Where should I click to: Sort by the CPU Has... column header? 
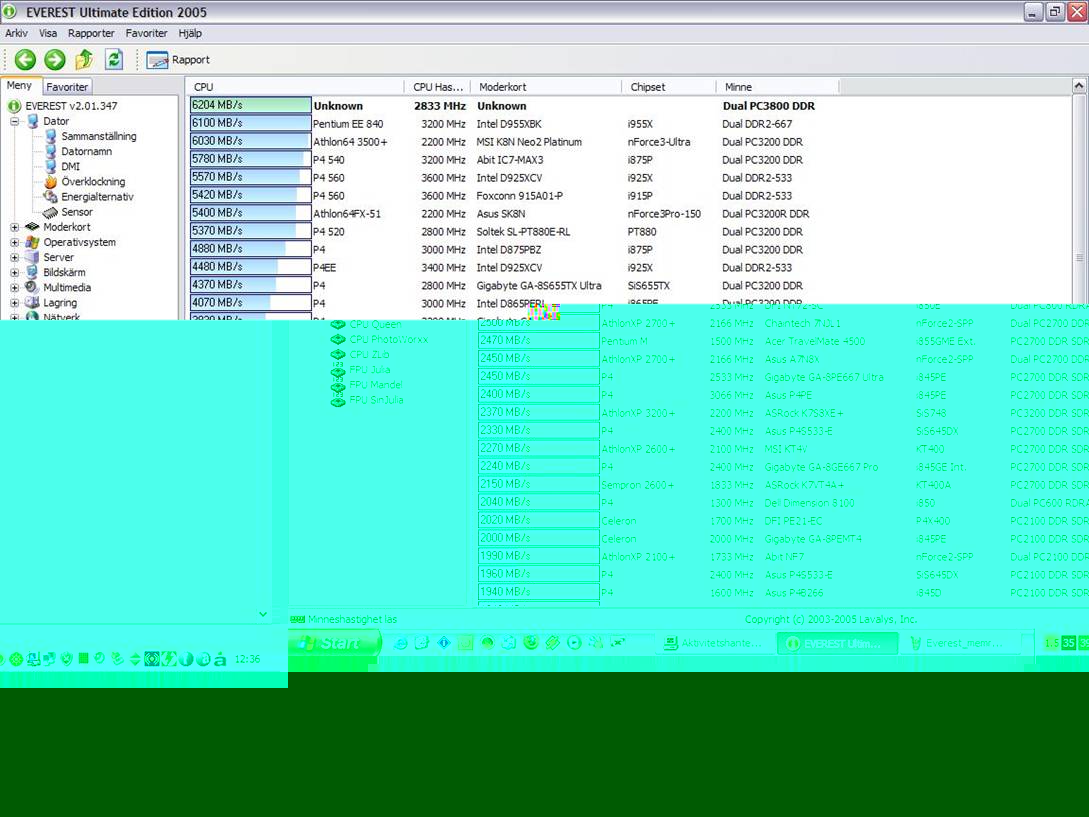pyautogui.click(x=438, y=87)
